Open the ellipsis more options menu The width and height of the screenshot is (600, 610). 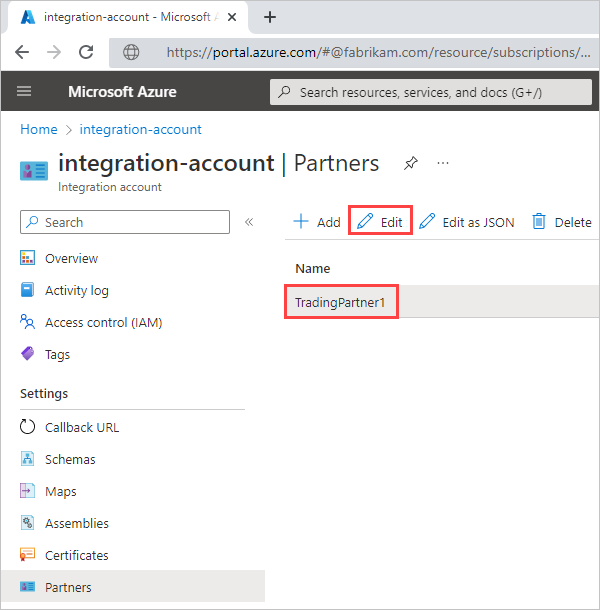(x=443, y=163)
